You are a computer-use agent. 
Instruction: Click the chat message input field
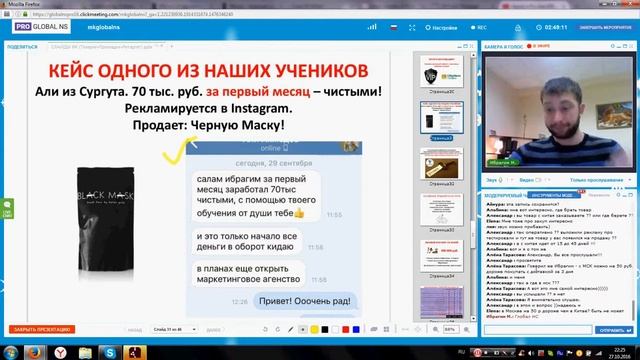coord(538,330)
